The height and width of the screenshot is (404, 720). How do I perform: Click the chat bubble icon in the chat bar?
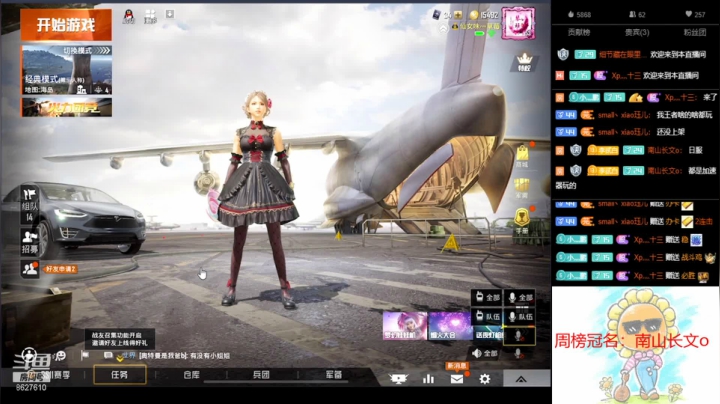click(108, 355)
